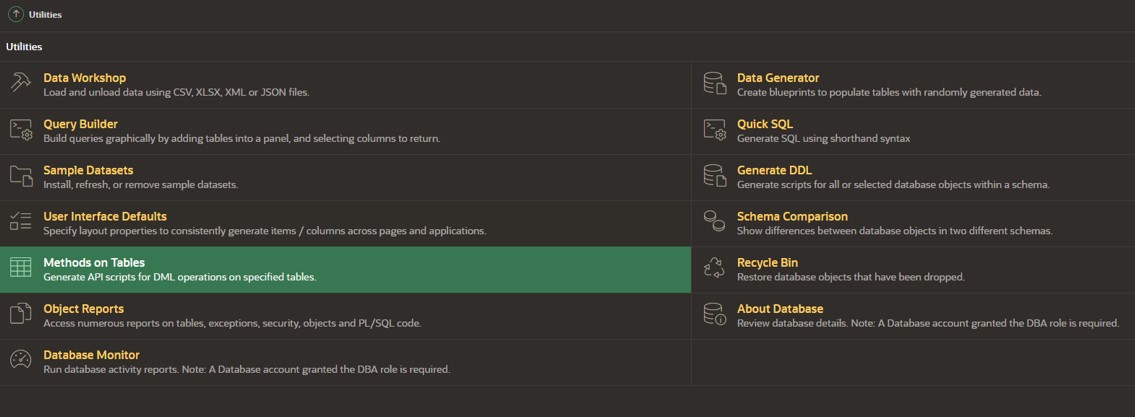This screenshot has height=417, width=1135.
Task: Click the Data Generator database icon
Action: point(714,83)
